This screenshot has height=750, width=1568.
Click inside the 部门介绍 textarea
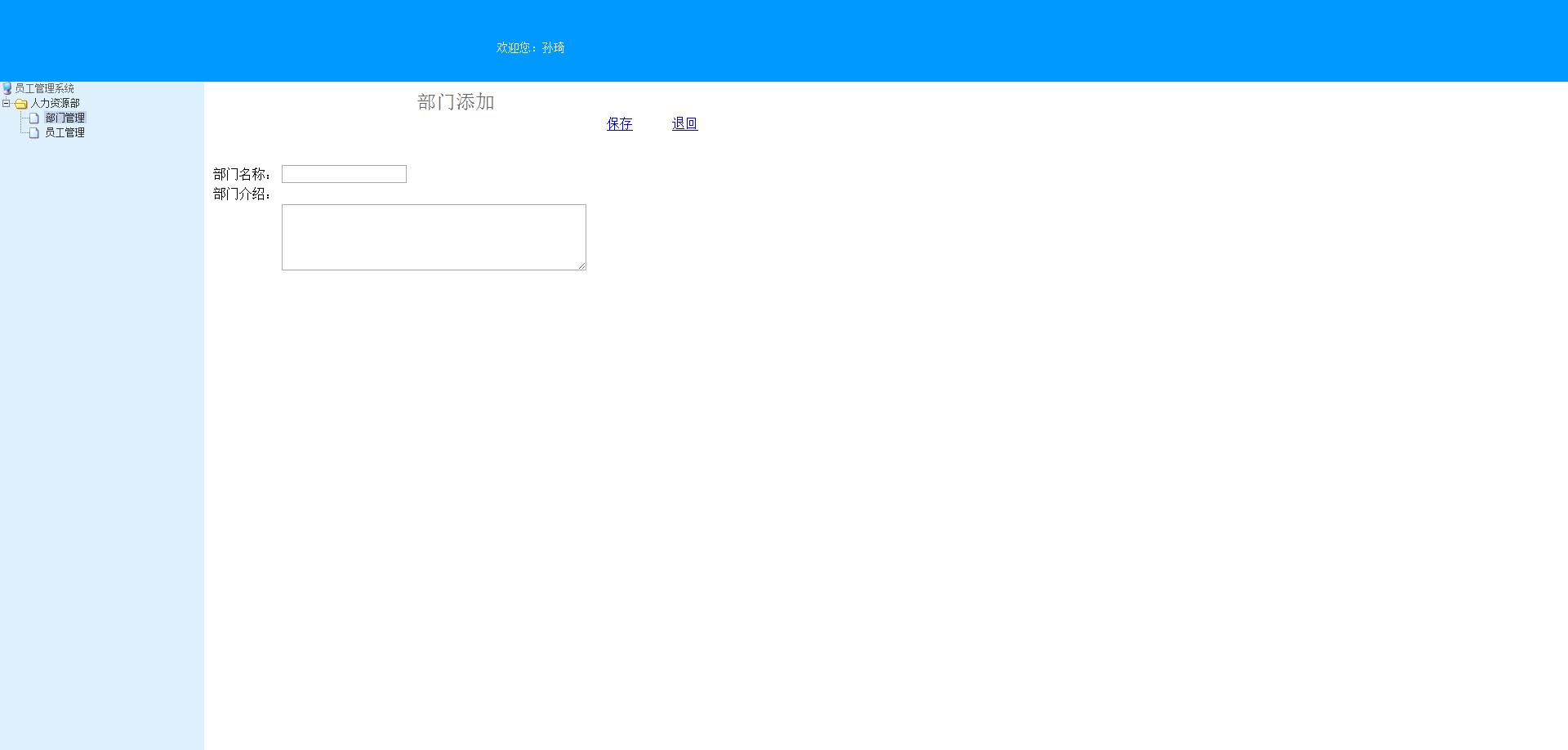coord(433,236)
